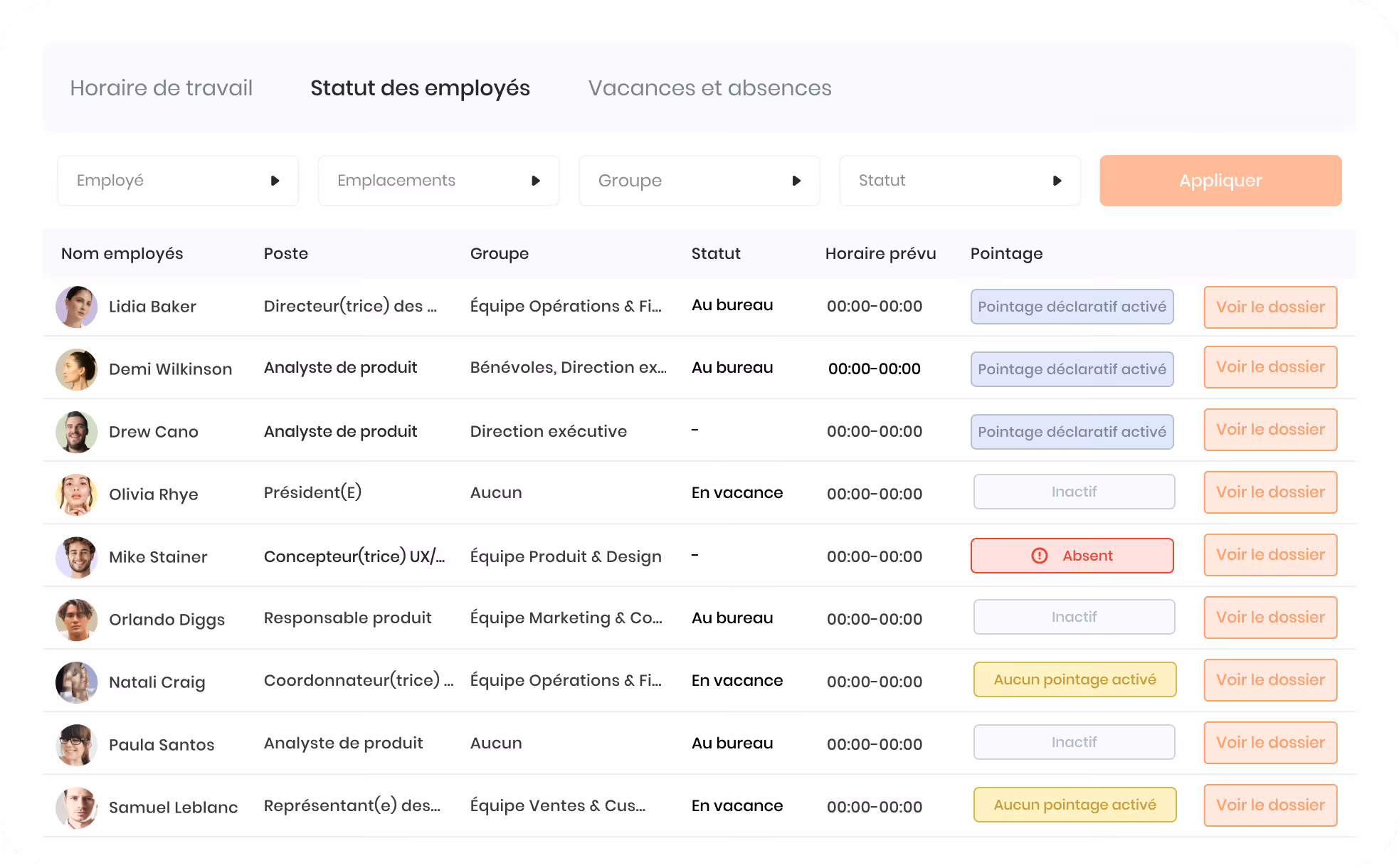
Task: Click En vacance status for Olivia Rhye
Action: click(737, 492)
